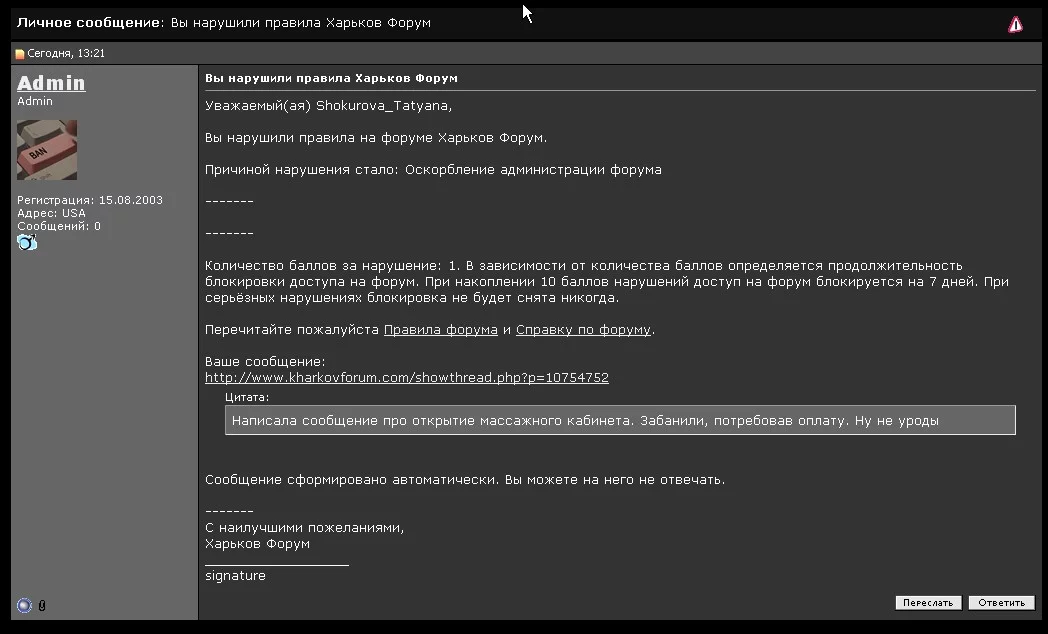The image size is (1048, 634).
Task: Follow the kharkovforum showthread URL
Action: click(406, 378)
